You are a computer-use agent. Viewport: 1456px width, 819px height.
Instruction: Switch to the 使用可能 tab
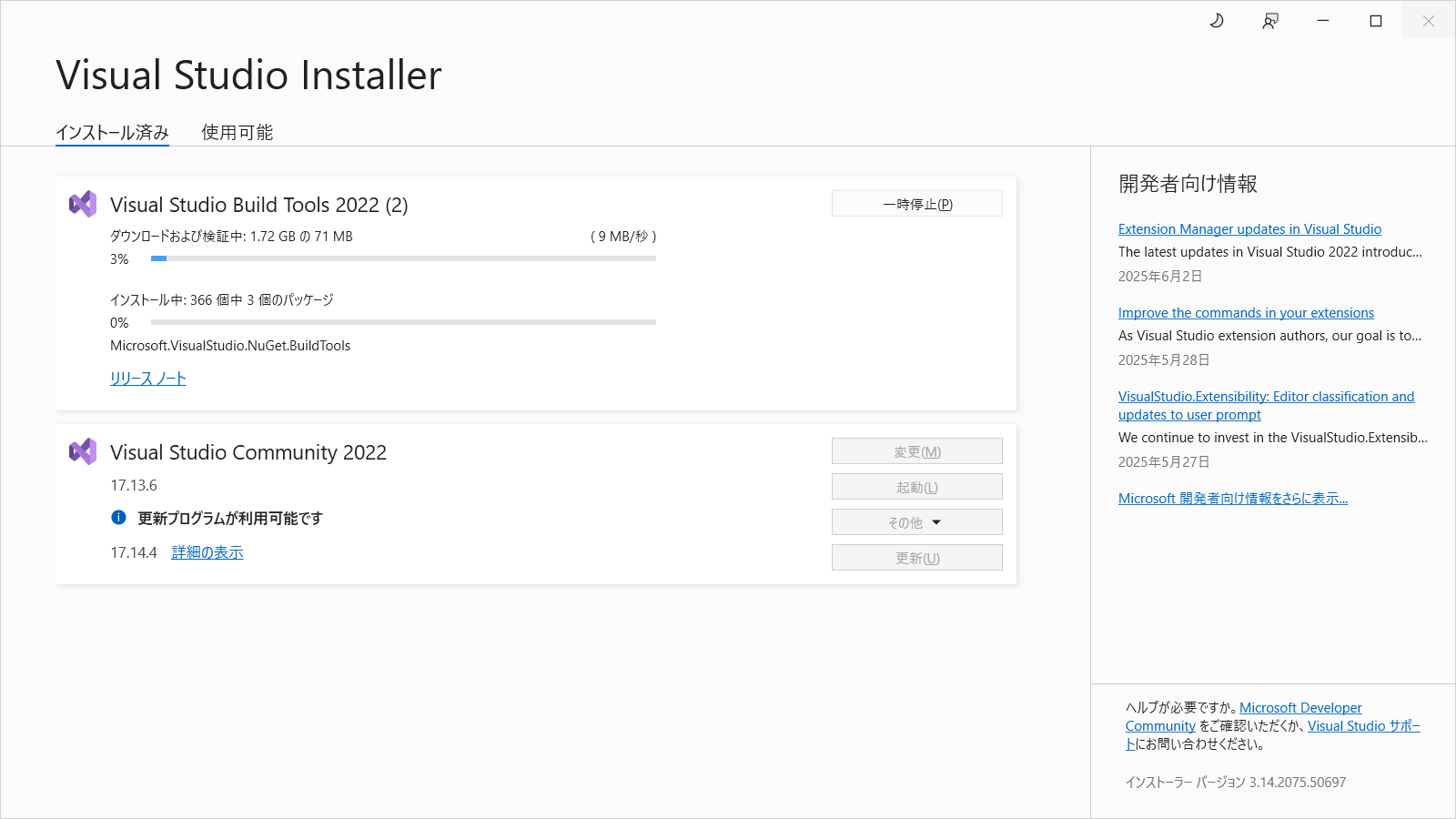(237, 133)
